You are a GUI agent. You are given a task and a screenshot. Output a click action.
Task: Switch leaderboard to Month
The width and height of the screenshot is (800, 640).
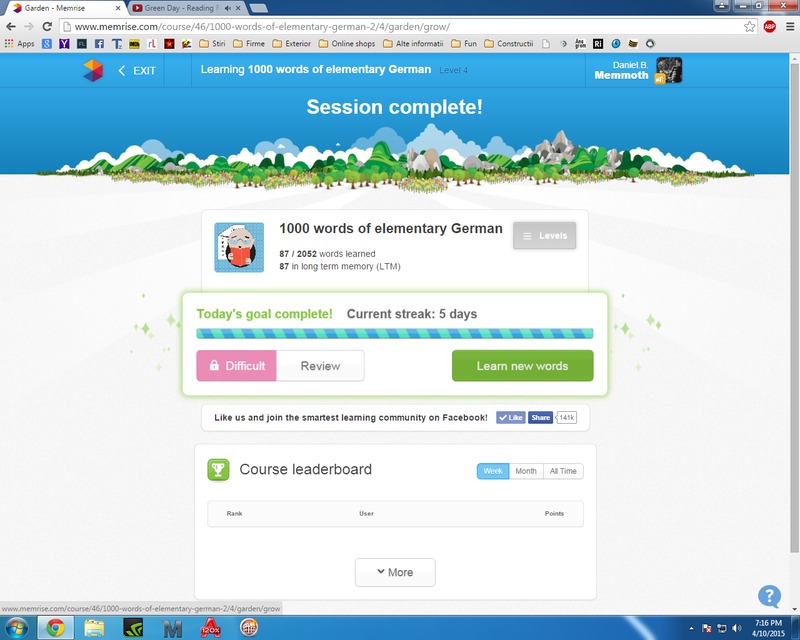(526, 471)
